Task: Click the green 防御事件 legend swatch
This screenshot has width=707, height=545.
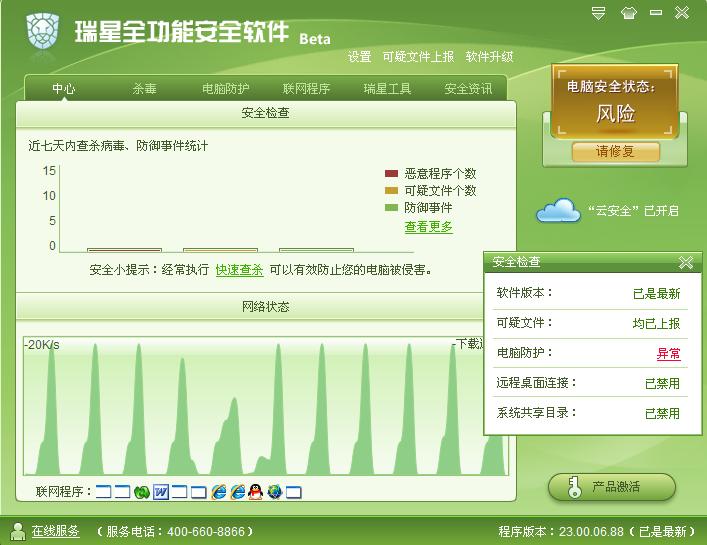Action: coord(391,208)
